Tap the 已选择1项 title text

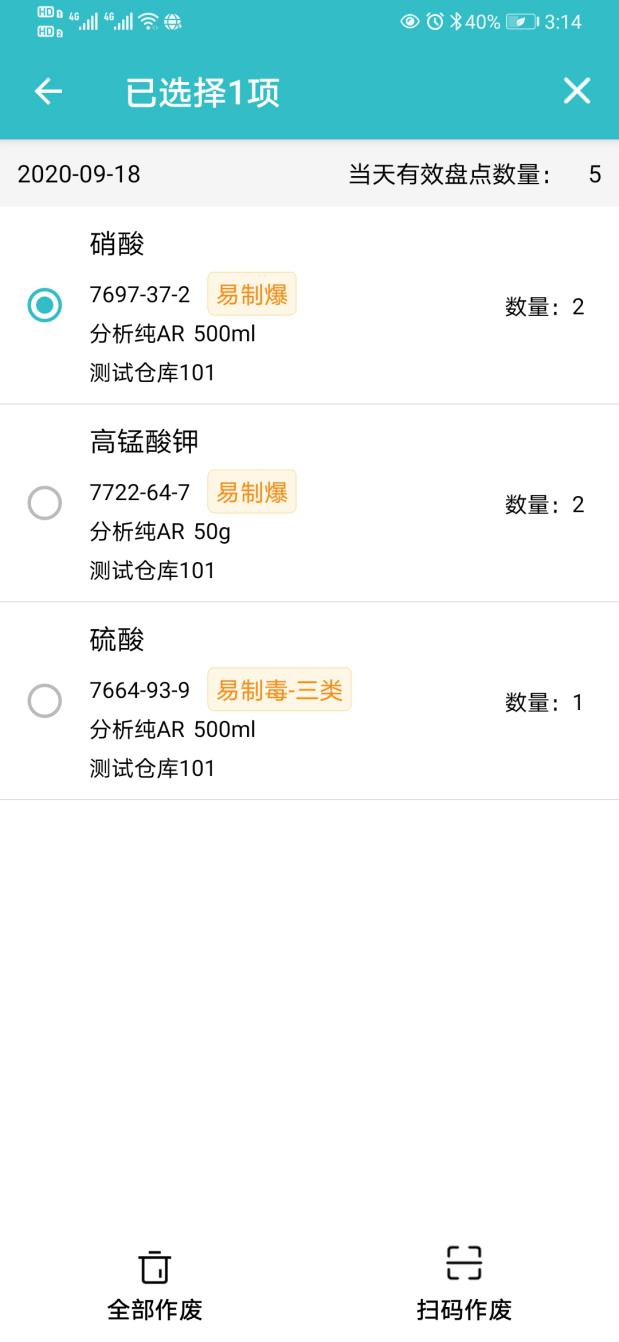pos(202,93)
